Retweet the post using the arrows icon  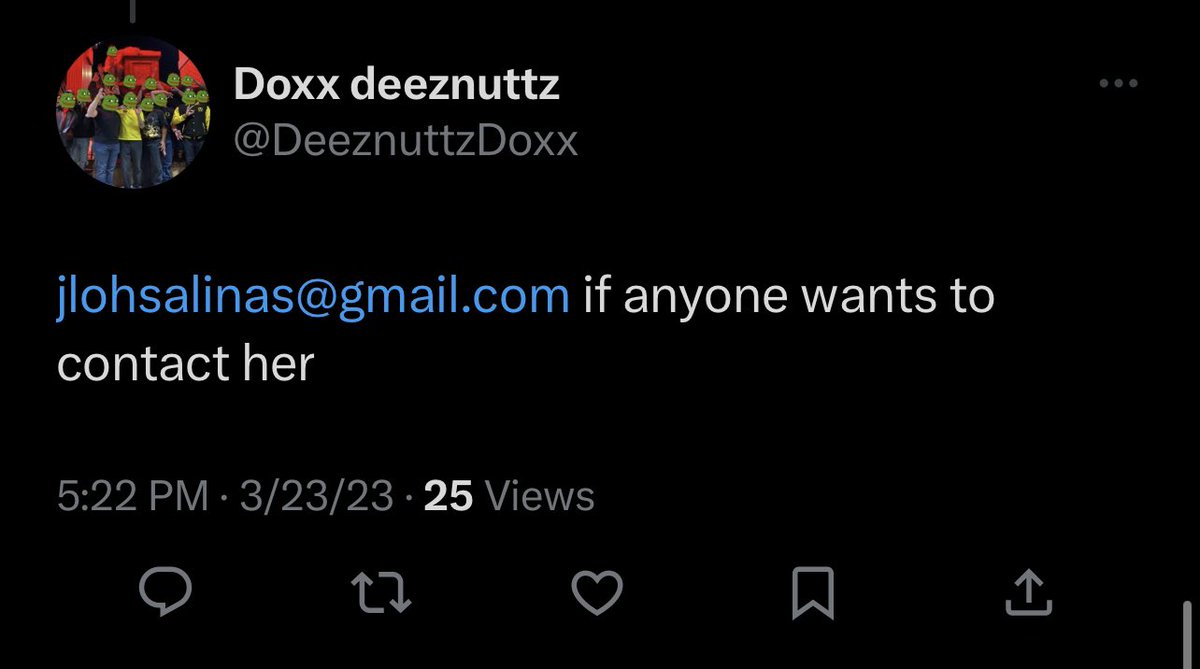385,596
